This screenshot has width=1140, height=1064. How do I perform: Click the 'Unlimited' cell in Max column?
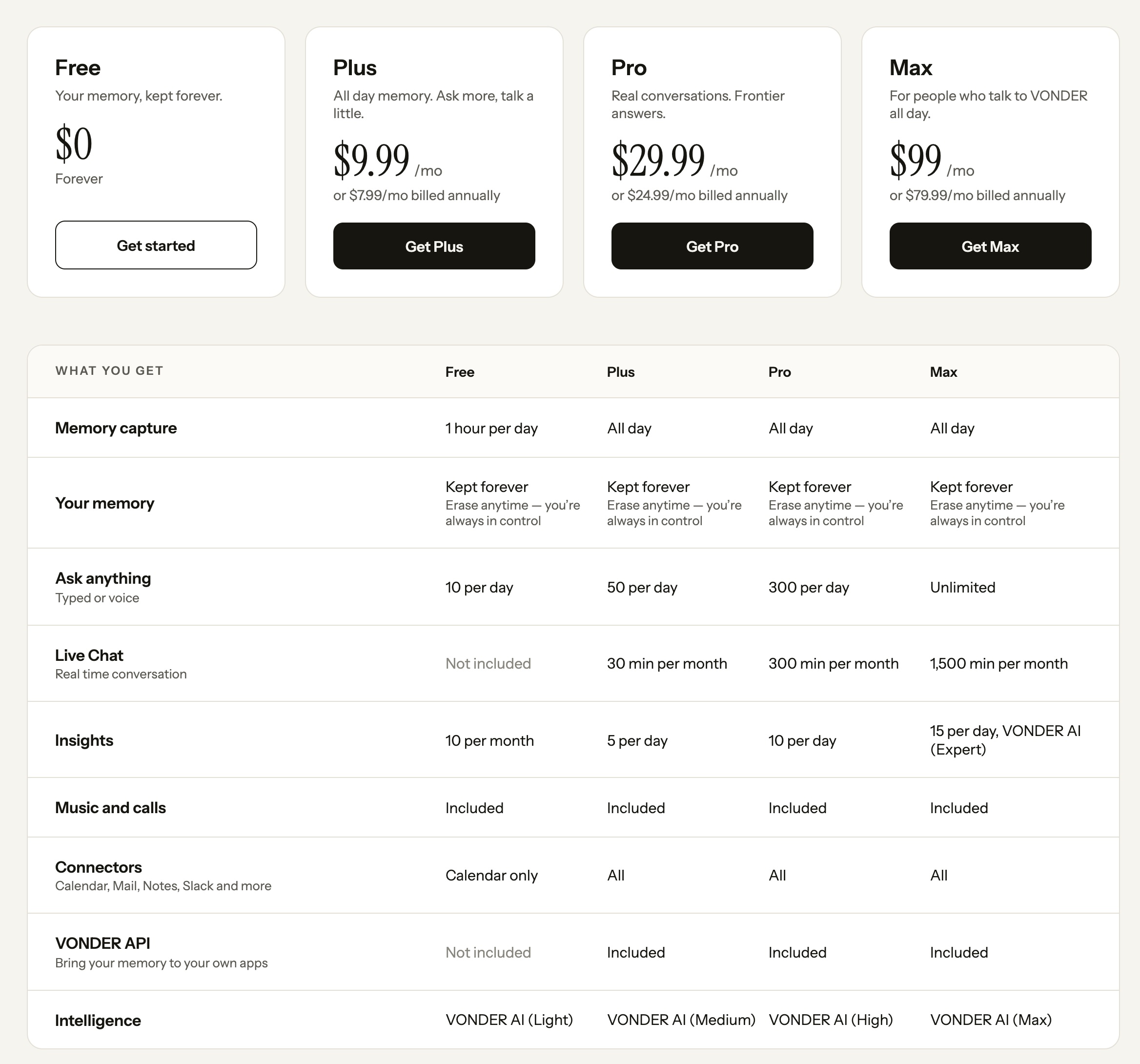pos(963,587)
